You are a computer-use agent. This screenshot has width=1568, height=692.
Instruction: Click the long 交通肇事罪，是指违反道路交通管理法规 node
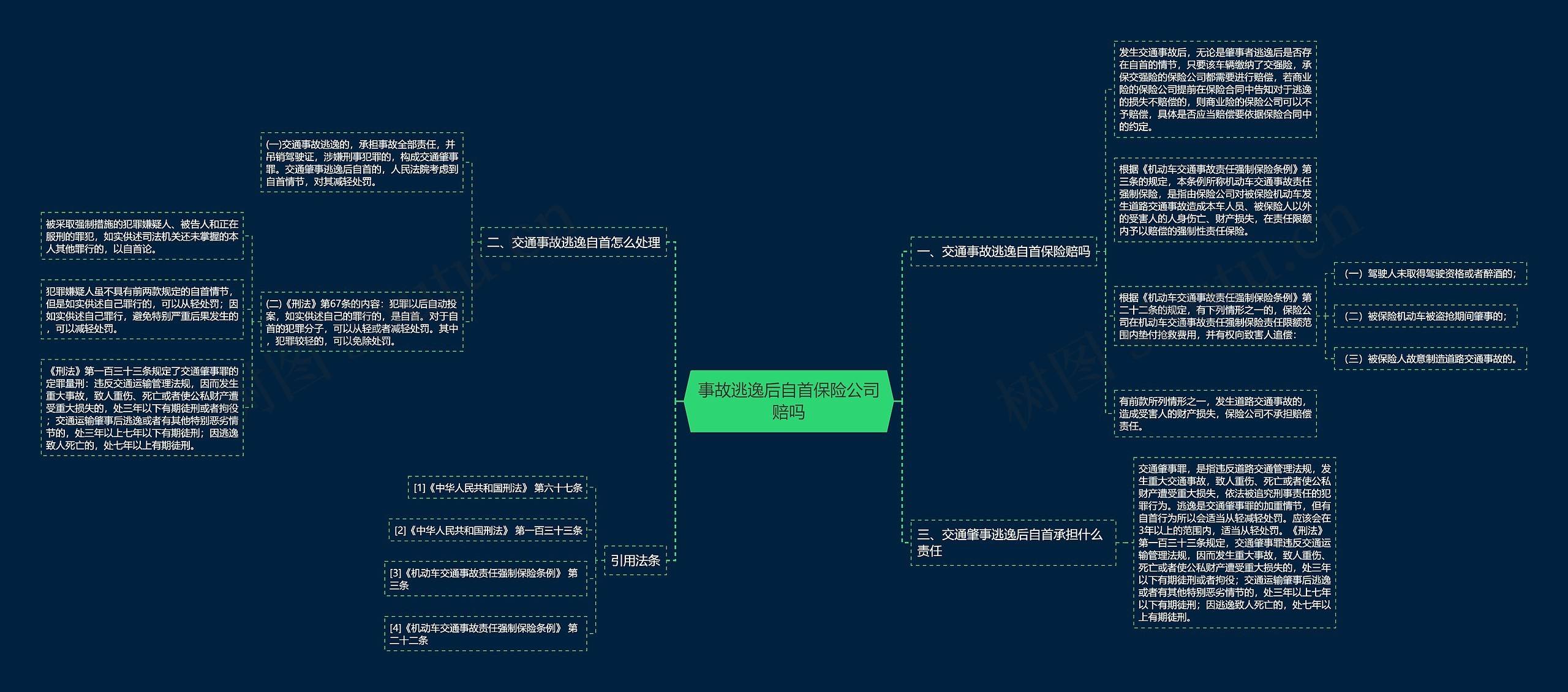coord(1234,543)
